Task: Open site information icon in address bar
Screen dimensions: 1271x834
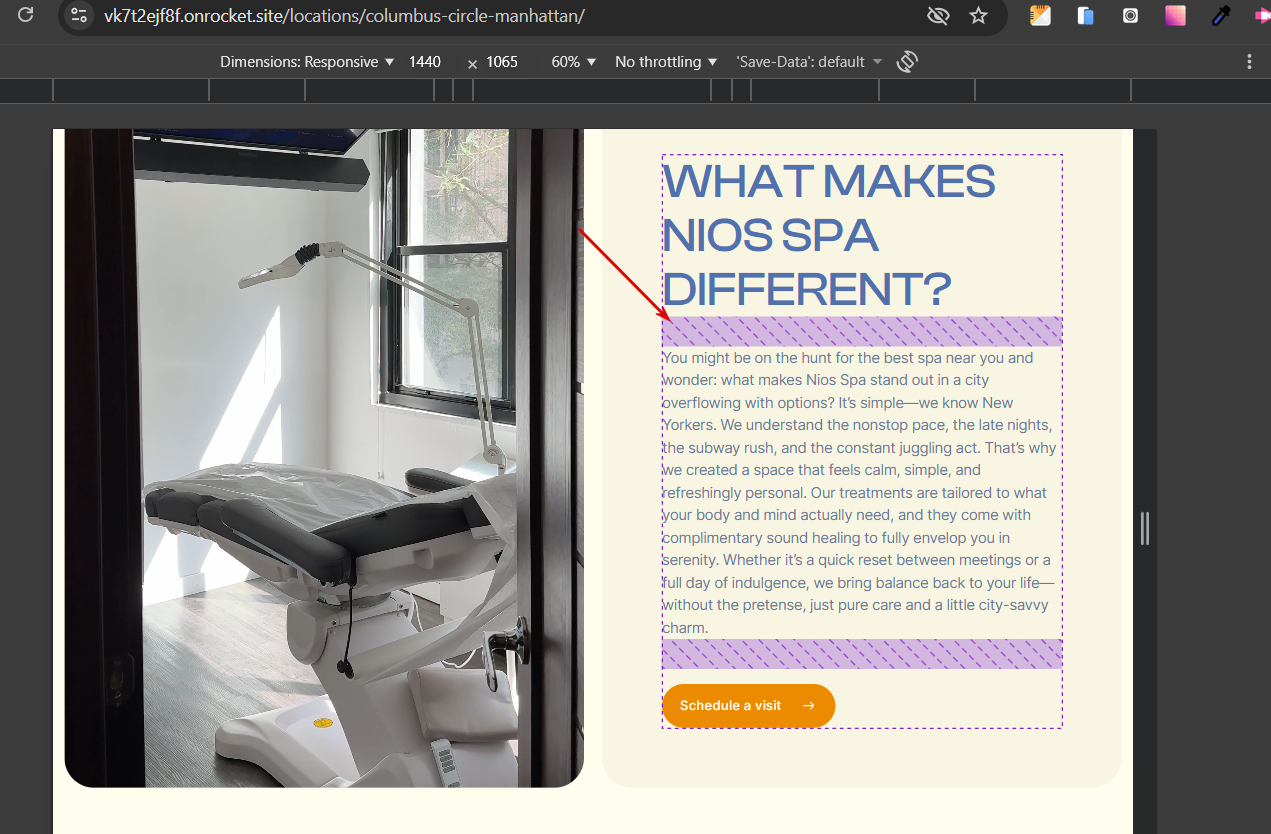Action: click(x=80, y=15)
